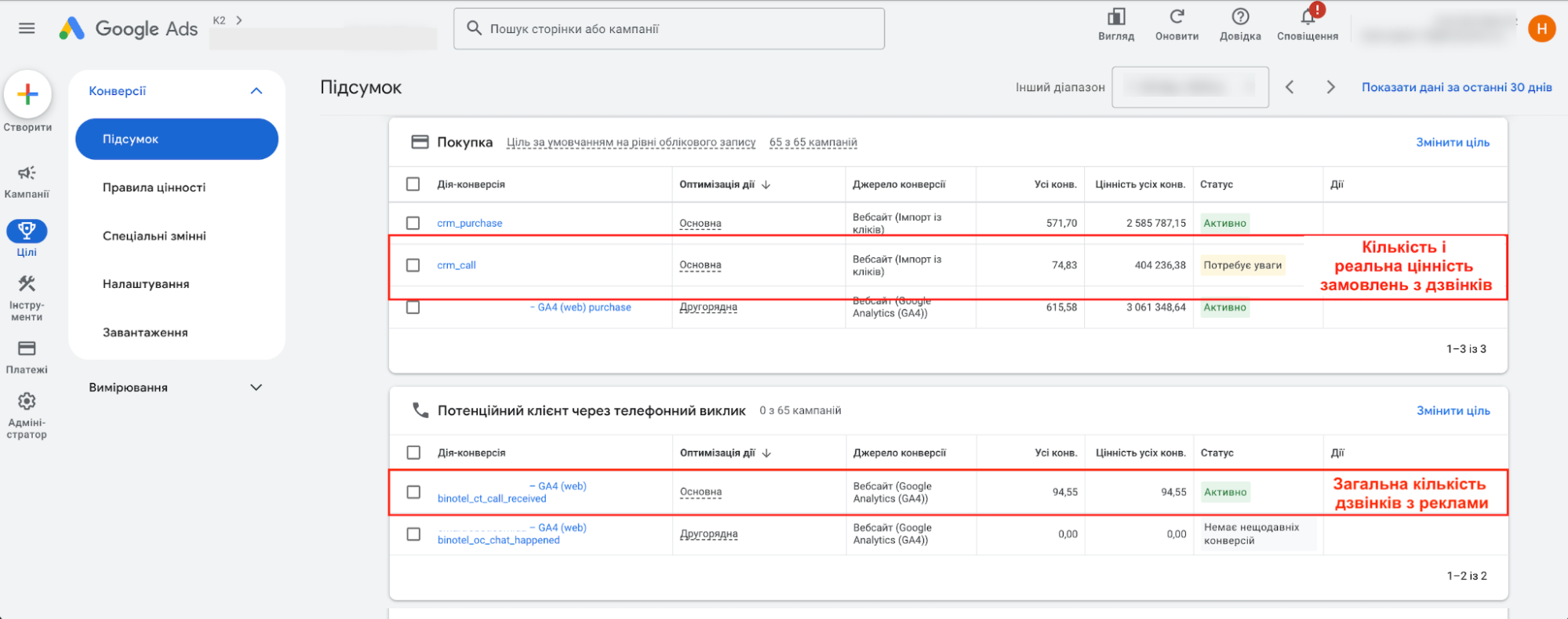Image resolution: width=1568 pixels, height=619 pixels.
Task: Click the sort arrow in phone call table header
Action: [767, 453]
